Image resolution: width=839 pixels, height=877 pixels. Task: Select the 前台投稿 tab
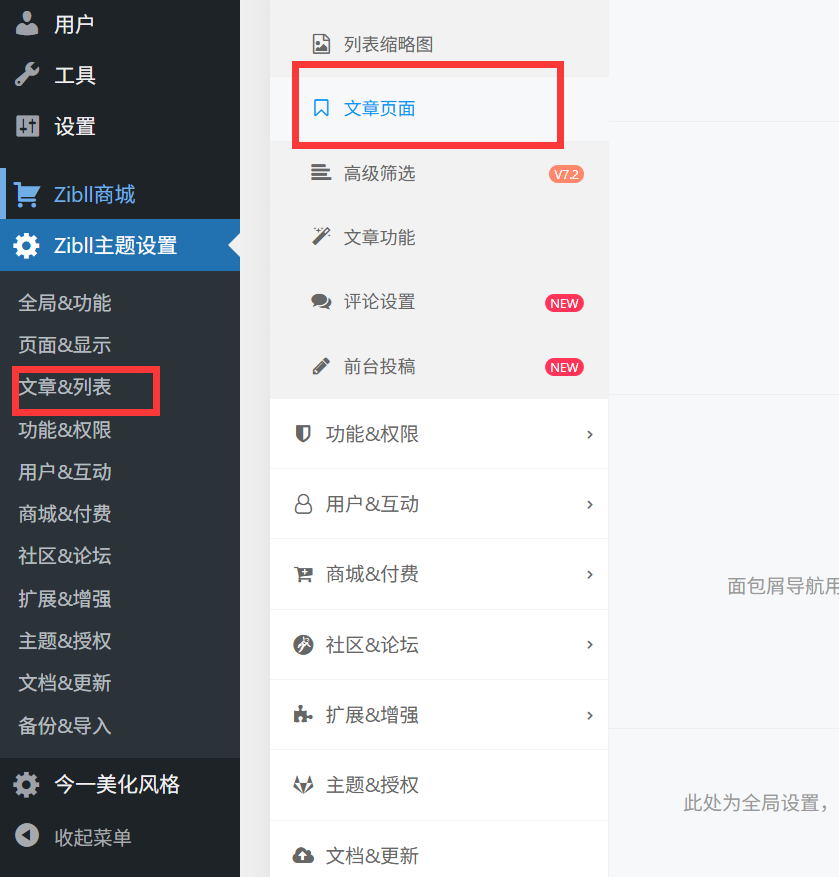pyautogui.click(x=439, y=367)
